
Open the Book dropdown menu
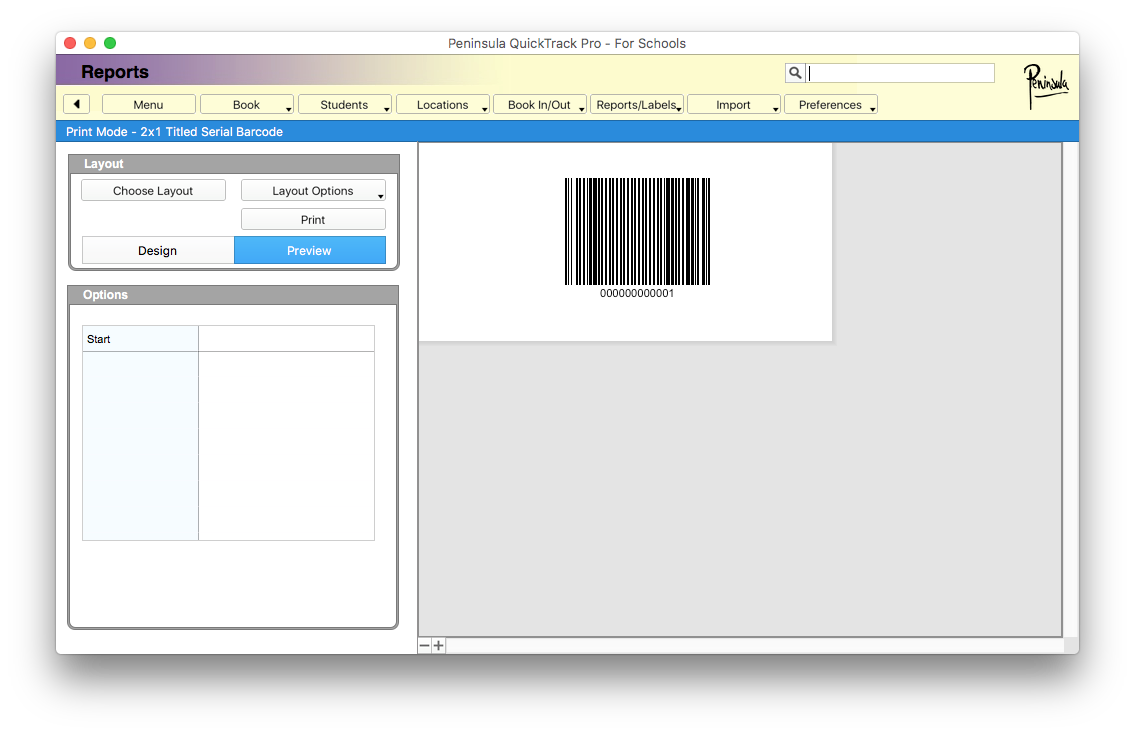[247, 104]
